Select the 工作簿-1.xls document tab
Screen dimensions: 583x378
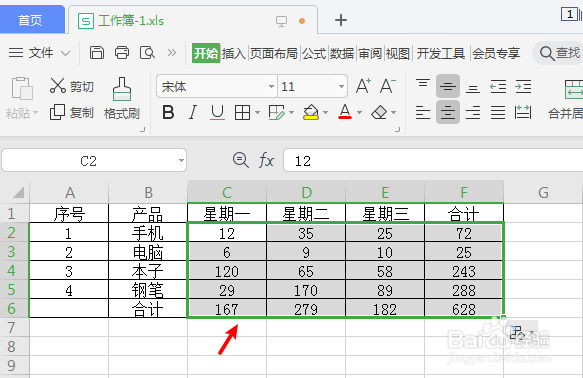193,20
